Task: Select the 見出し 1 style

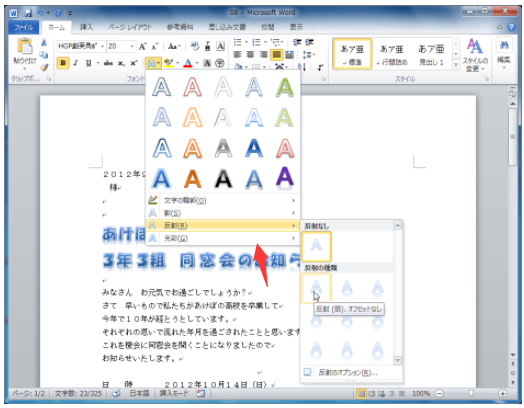Action: tap(431, 54)
